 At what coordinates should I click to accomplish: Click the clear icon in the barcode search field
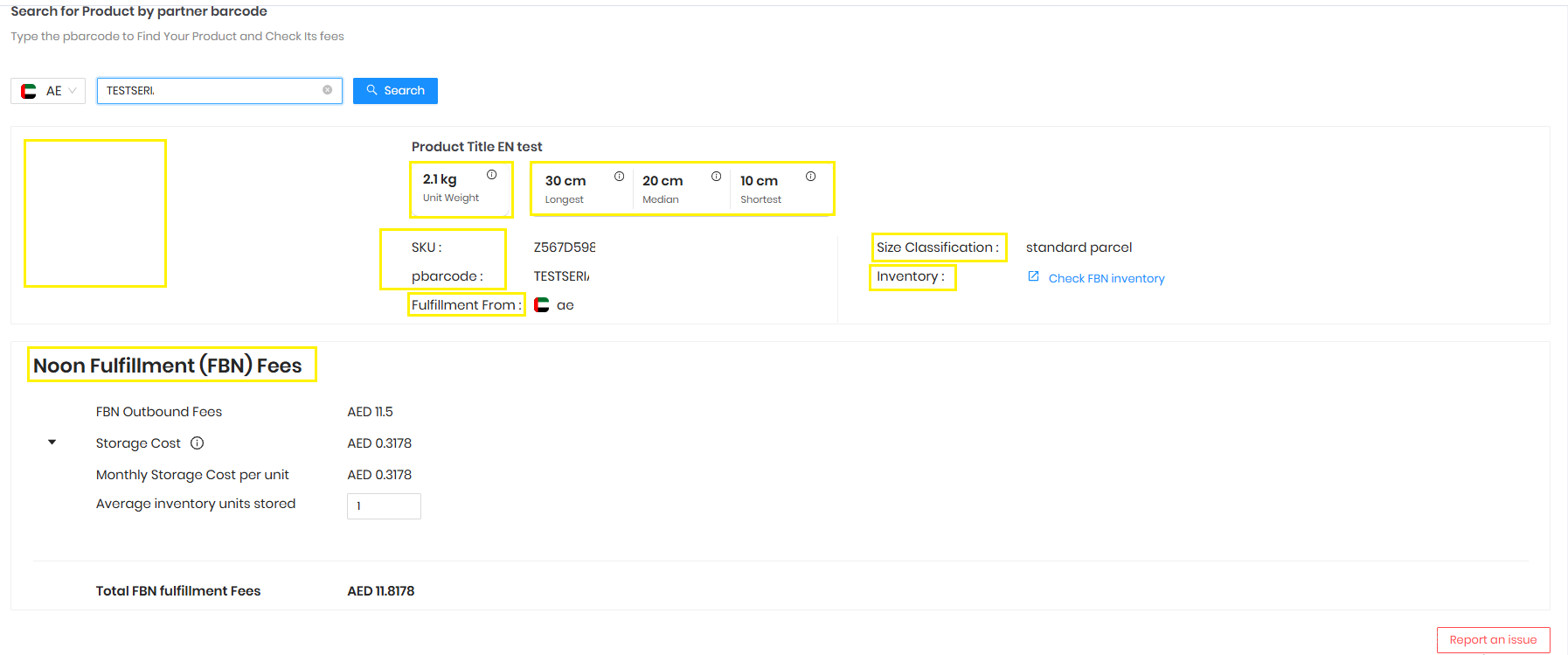[328, 90]
